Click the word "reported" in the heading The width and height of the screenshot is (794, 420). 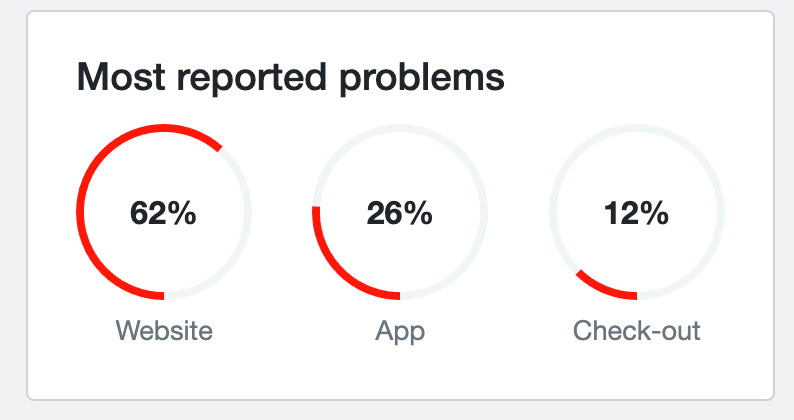(x=252, y=79)
